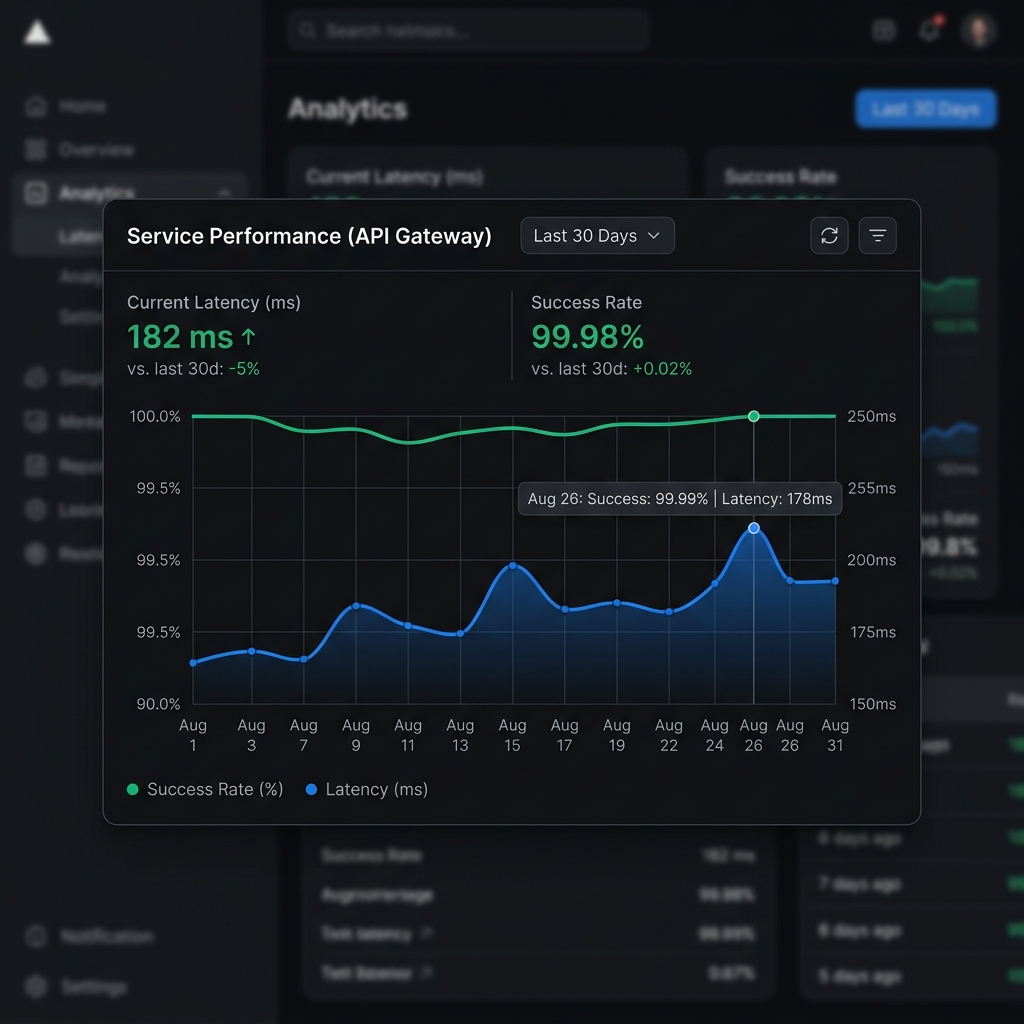The width and height of the screenshot is (1024, 1024).
Task: Open the Last 30 Days dropdown in card
Action: point(597,235)
